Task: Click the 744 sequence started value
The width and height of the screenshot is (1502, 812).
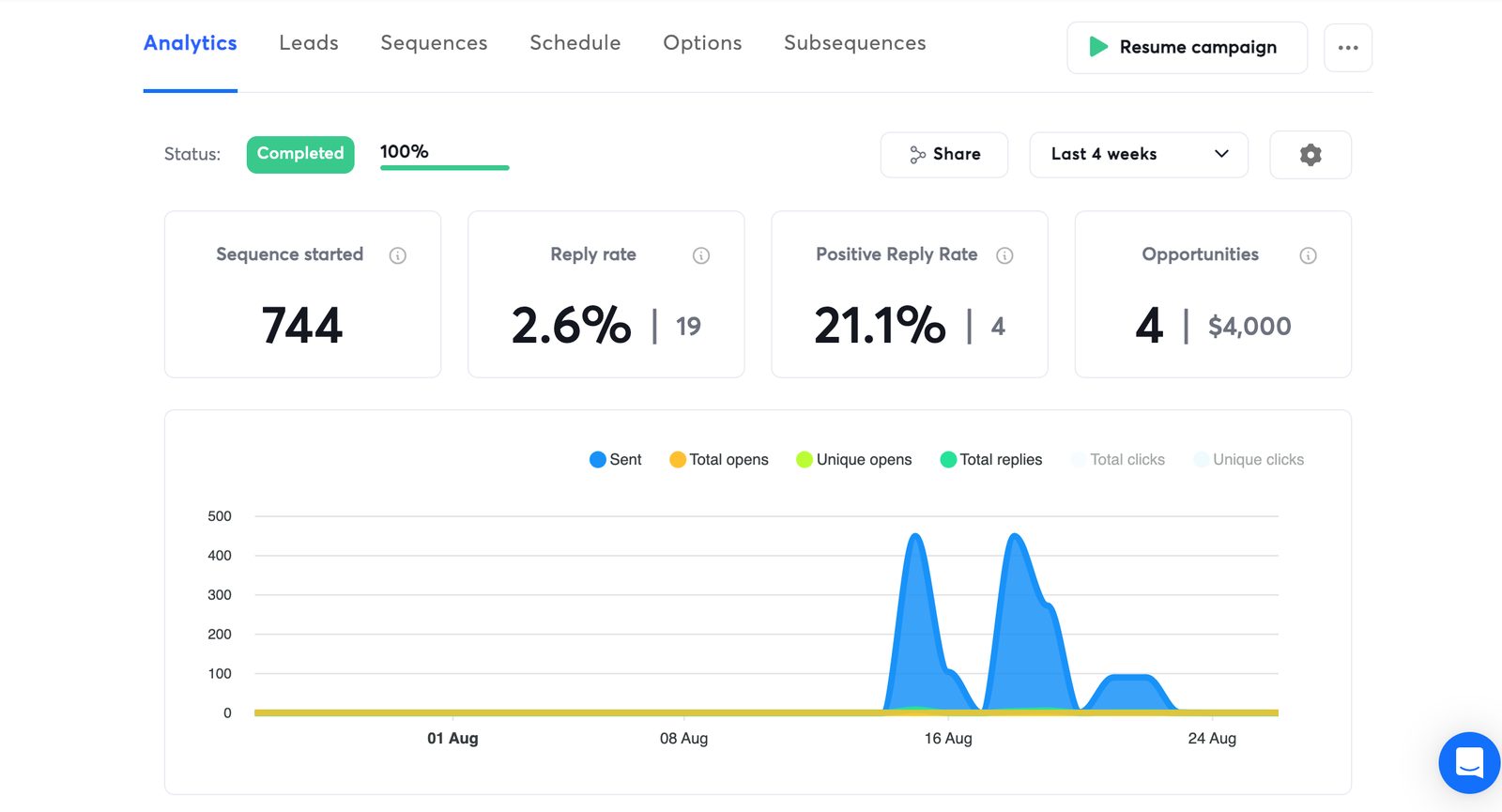Action: point(302,326)
